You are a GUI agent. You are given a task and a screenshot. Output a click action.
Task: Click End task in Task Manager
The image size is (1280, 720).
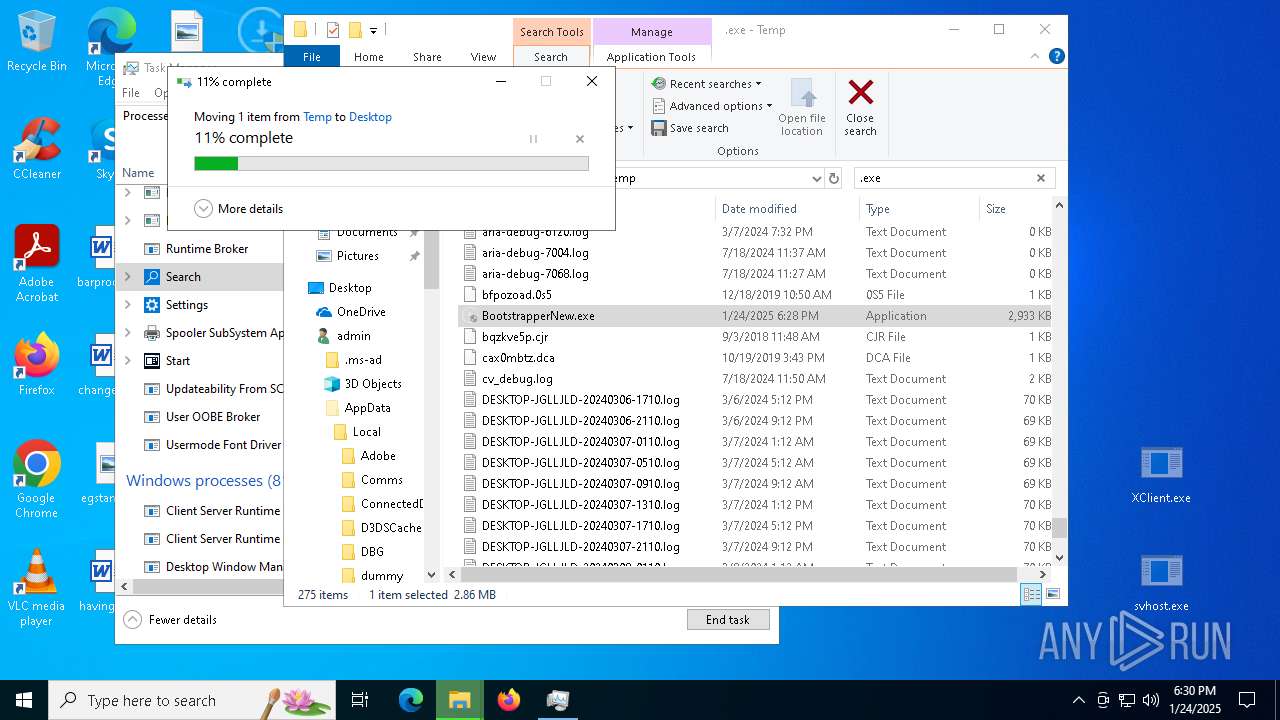(x=728, y=620)
